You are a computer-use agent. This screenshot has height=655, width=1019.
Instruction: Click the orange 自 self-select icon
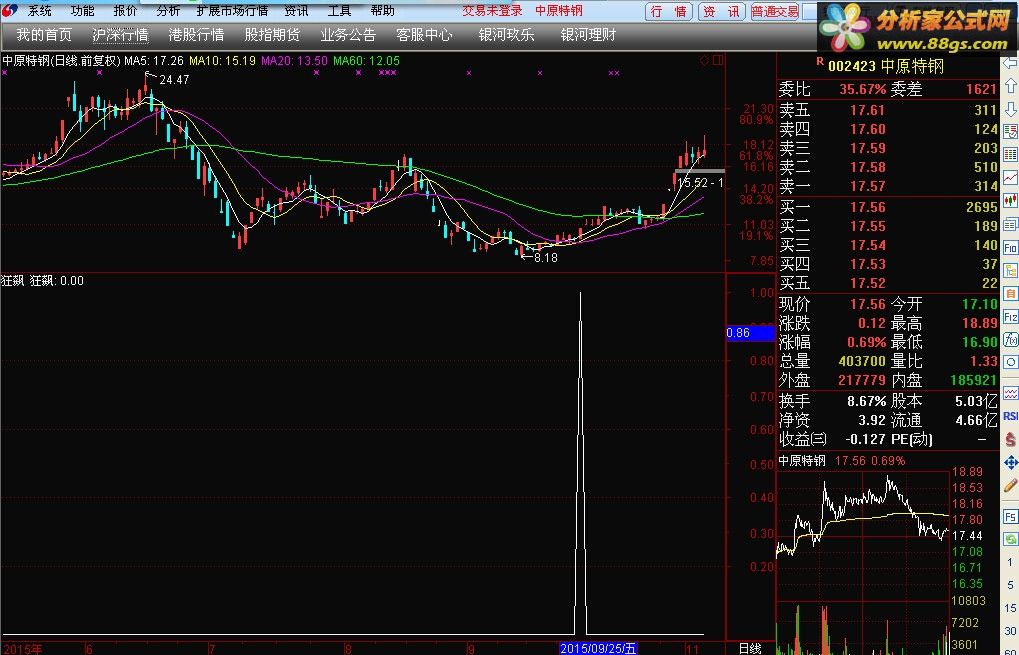point(1011,293)
